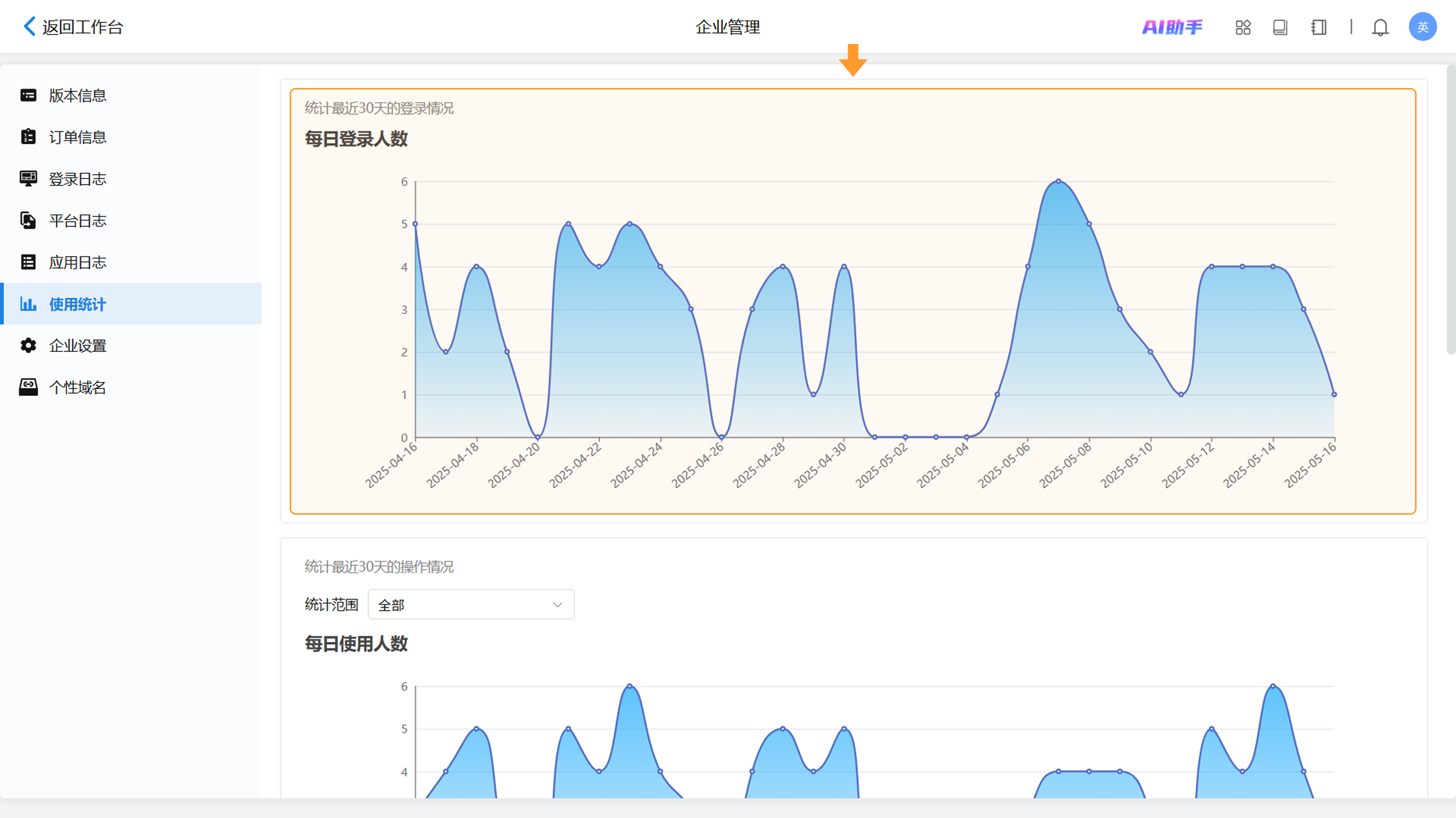This screenshot has width=1456, height=818.
Task: Open the AI助手 assistant
Action: tap(1172, 27)
